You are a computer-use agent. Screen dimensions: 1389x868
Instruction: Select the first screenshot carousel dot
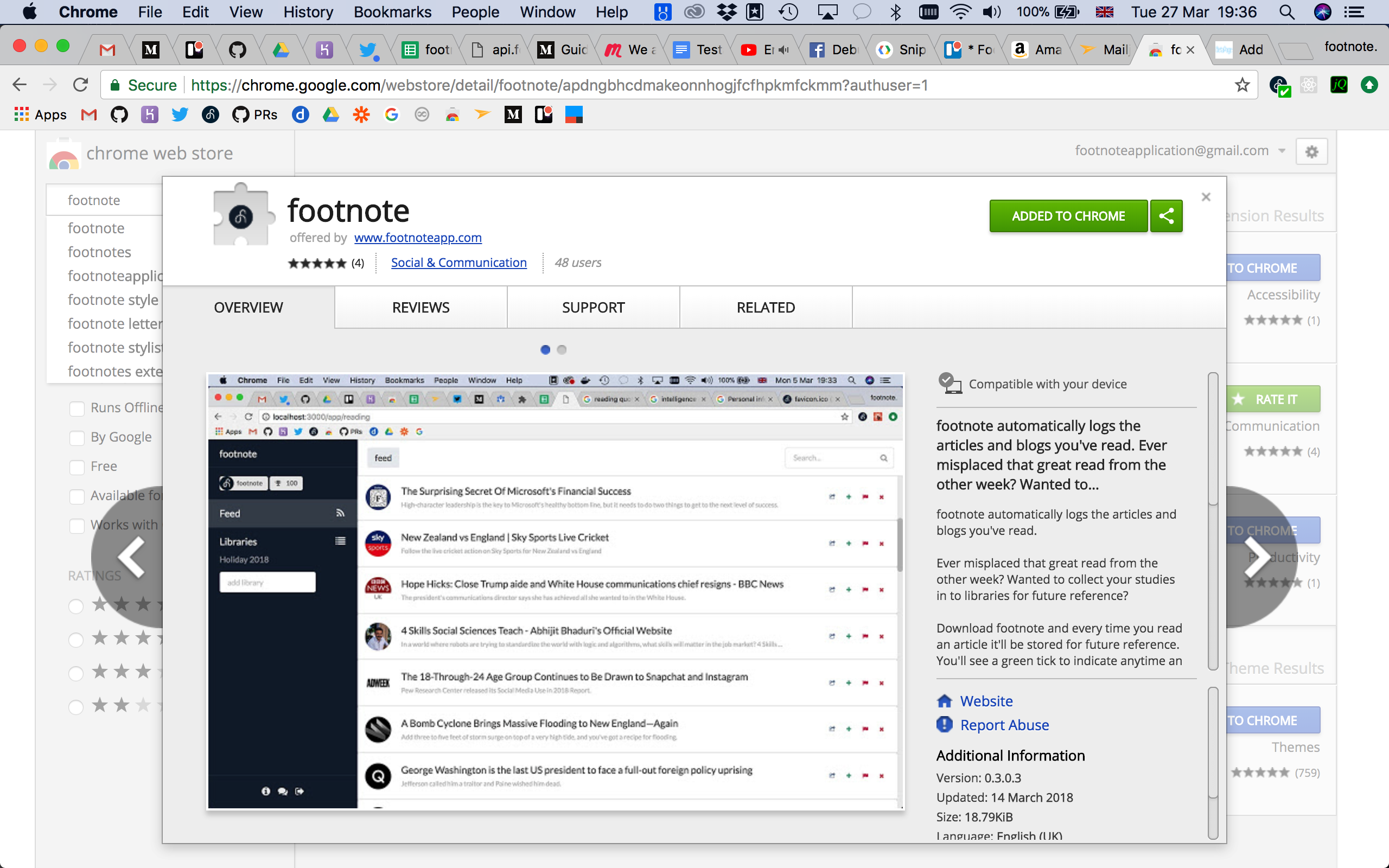point(545,349)
